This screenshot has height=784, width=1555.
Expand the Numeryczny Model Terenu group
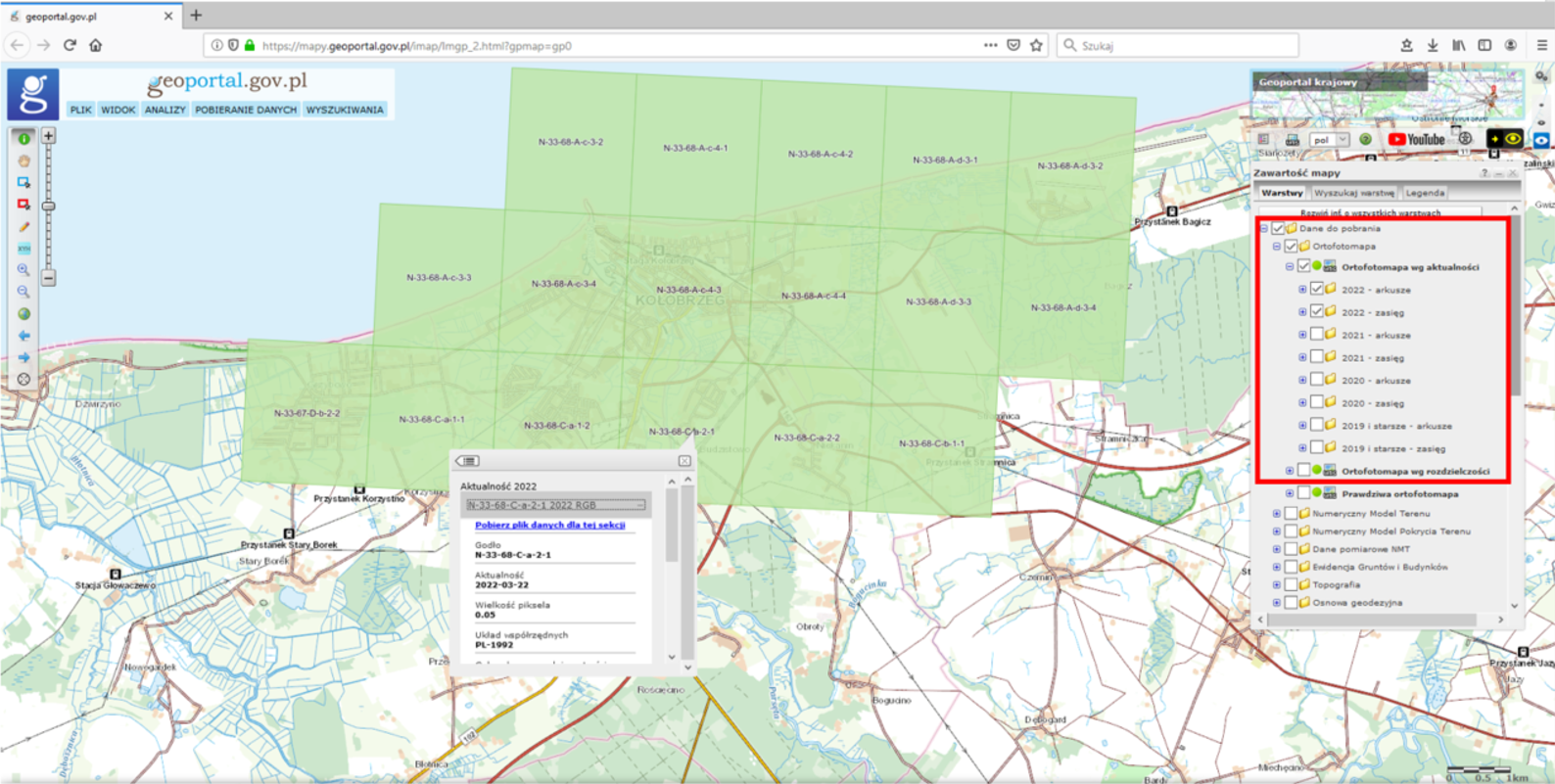pyautogui.click(x=1276, y=513)
